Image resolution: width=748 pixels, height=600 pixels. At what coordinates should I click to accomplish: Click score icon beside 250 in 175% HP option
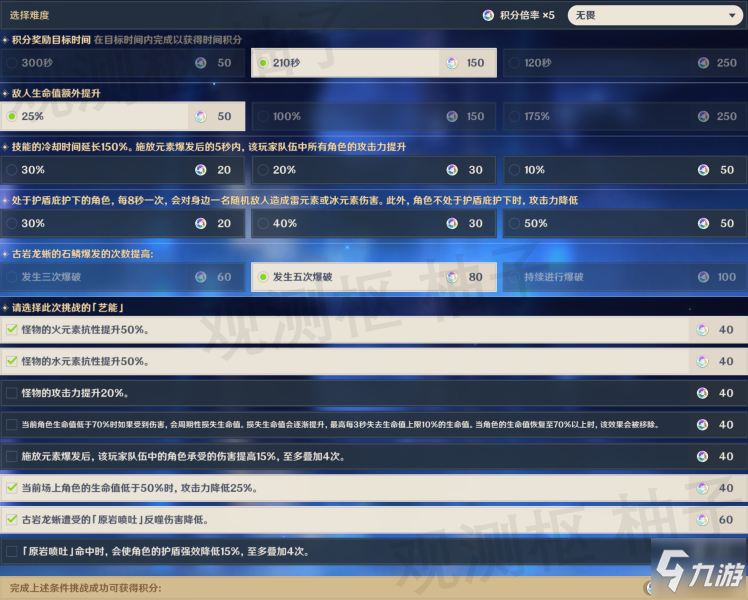(x=703, y=116)
